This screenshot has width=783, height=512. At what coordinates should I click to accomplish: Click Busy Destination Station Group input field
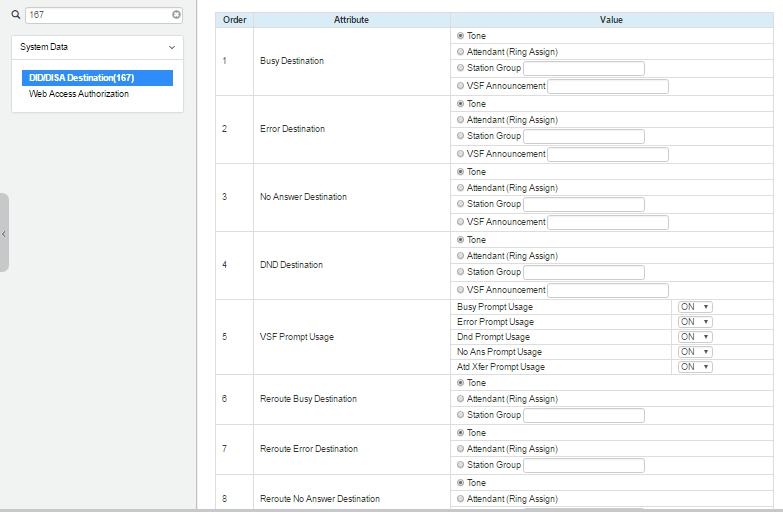pos(583,69)
